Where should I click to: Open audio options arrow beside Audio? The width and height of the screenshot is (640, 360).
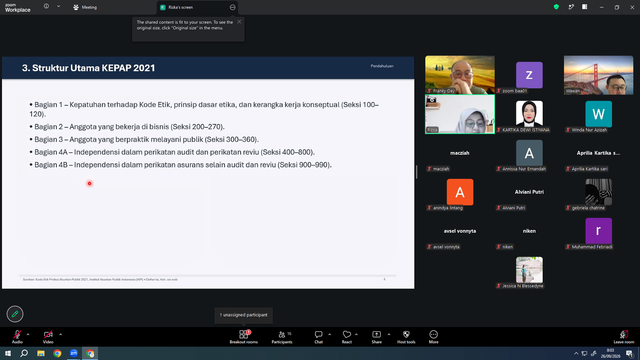tap(28, 334)
